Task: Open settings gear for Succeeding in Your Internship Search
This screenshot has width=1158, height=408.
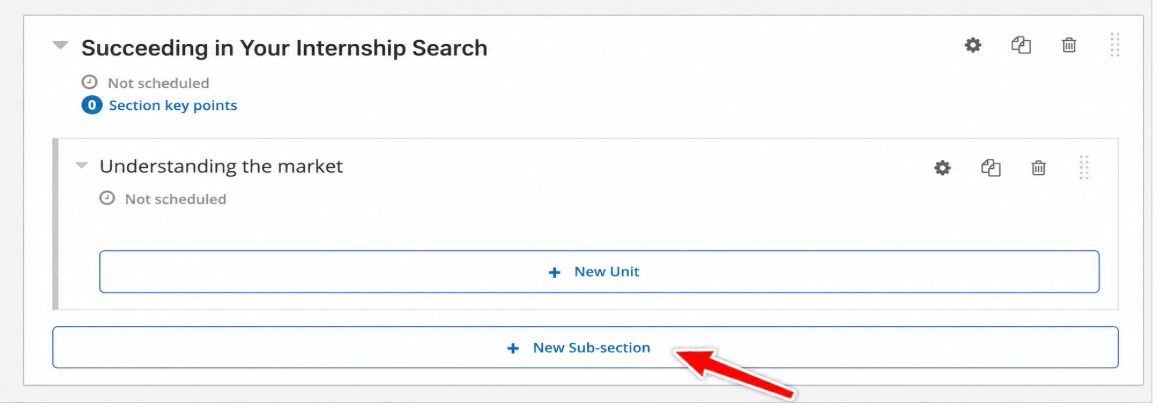Action: point(973,45)
